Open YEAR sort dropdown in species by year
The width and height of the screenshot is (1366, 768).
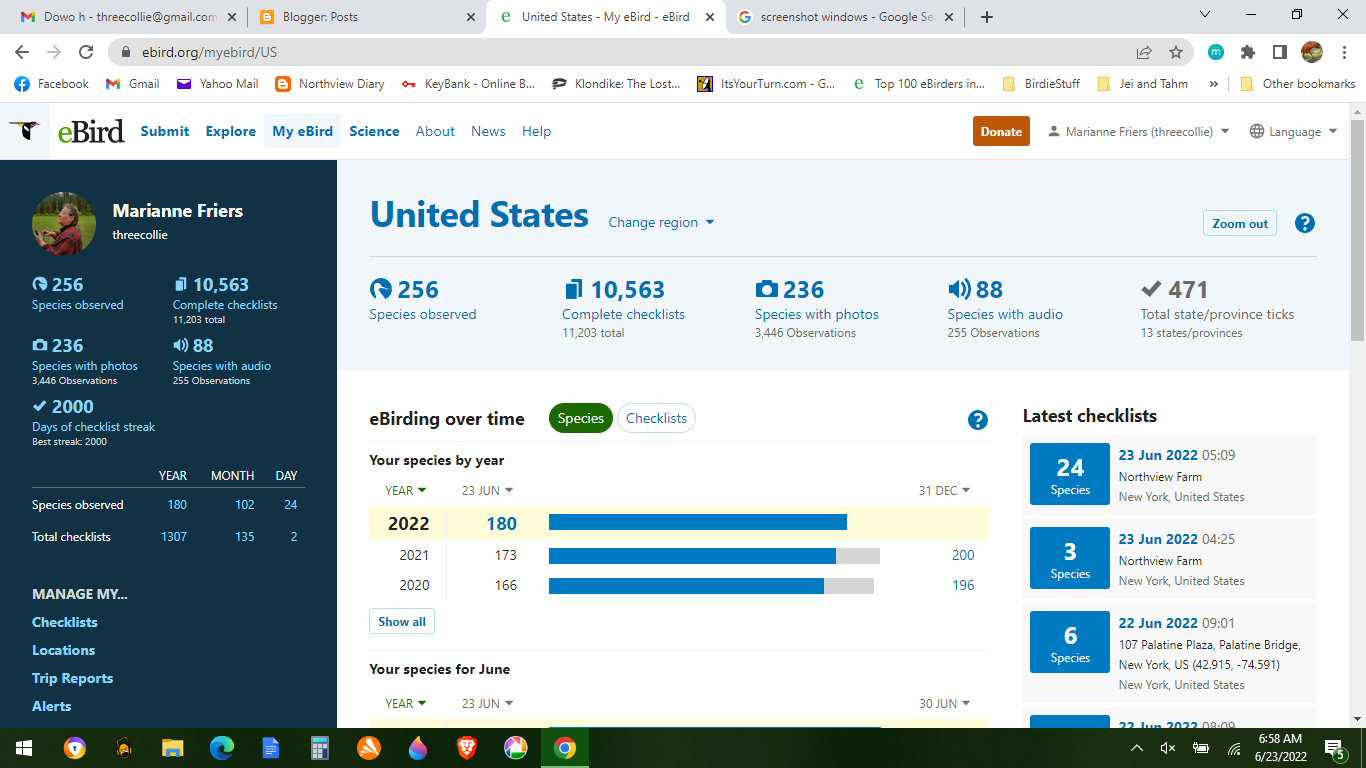point(406,490)
